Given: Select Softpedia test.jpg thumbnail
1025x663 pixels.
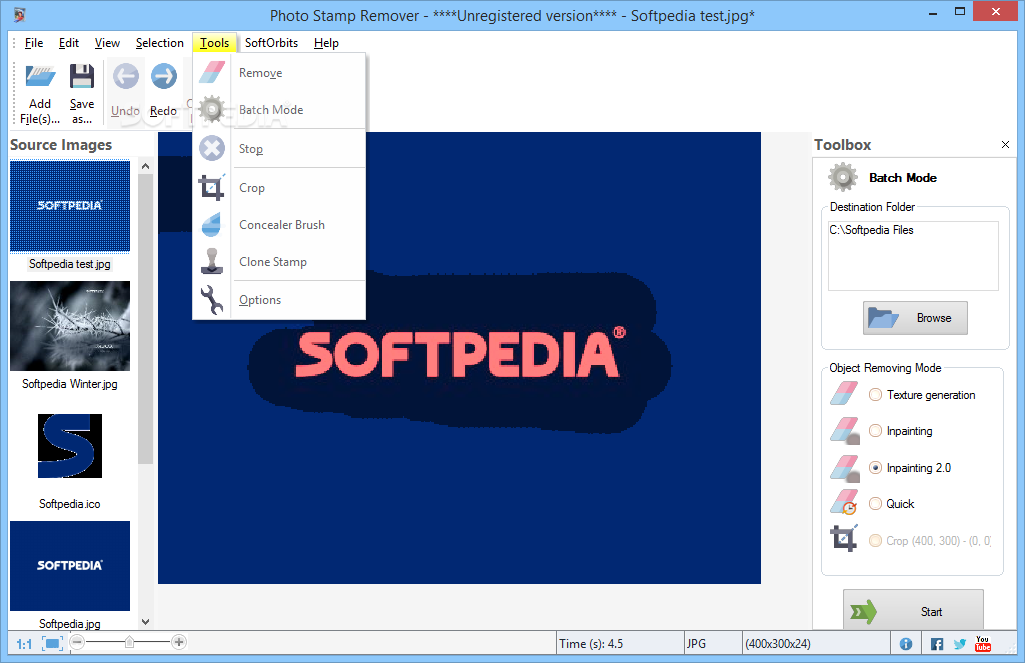Looking at the screenshot, I should tap(70, 206).
